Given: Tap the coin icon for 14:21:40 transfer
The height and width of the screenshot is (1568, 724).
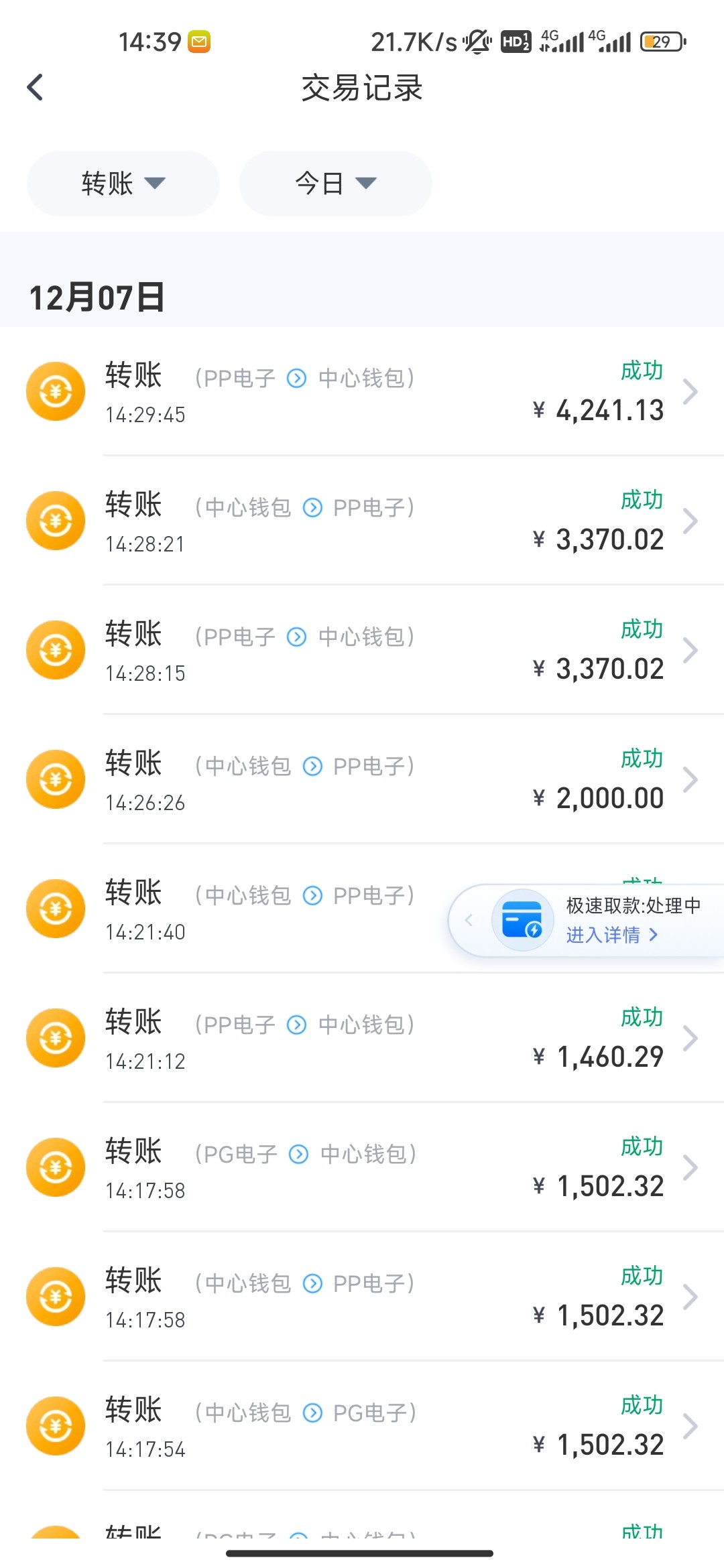Looking at the screenshot, I should pyautogui.click(x=56, y=909).
